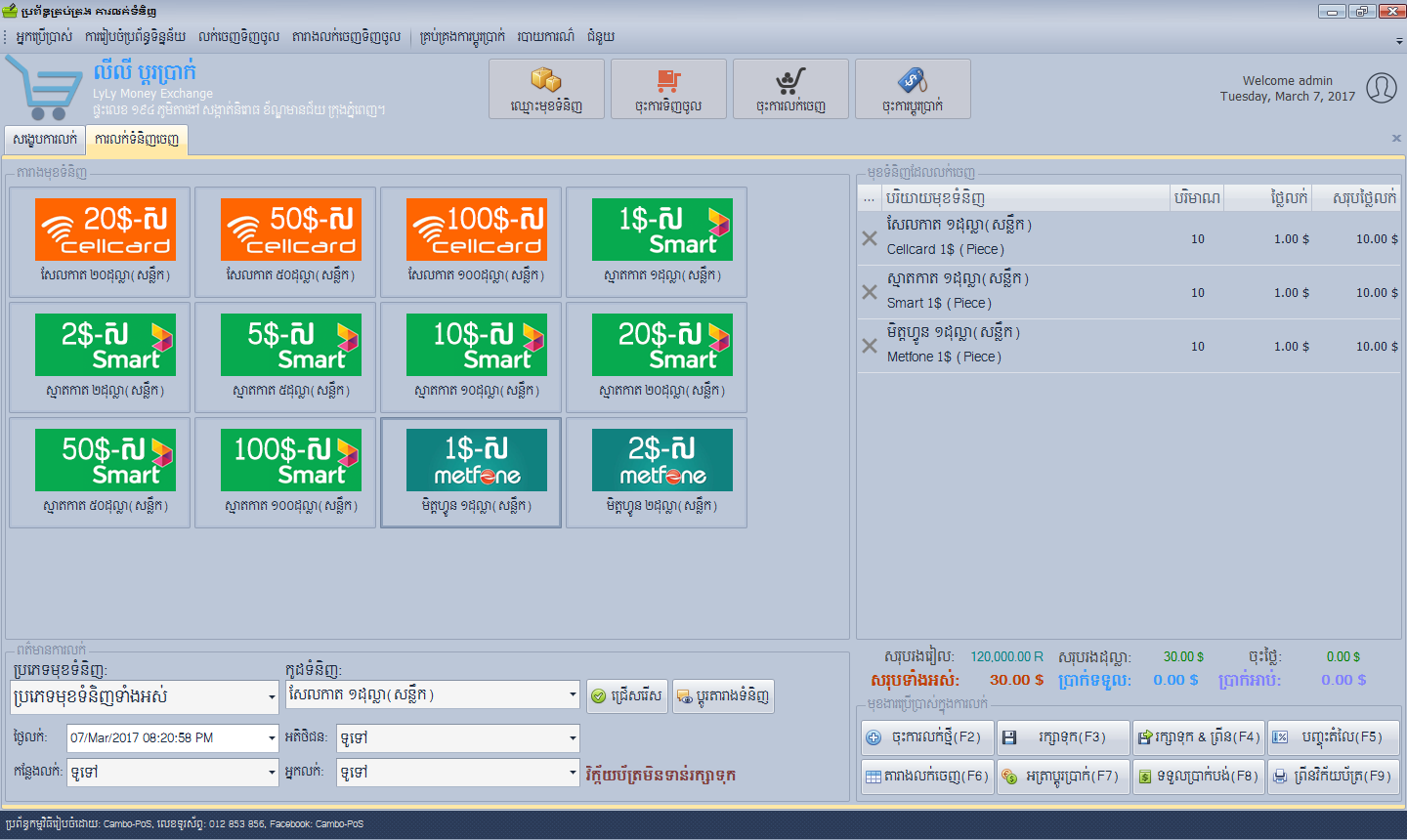This screenshot has width=1407, height=840.
Task: Click the ជ្រើសរើស (Select) button with green check
Action: click(627, 696)
